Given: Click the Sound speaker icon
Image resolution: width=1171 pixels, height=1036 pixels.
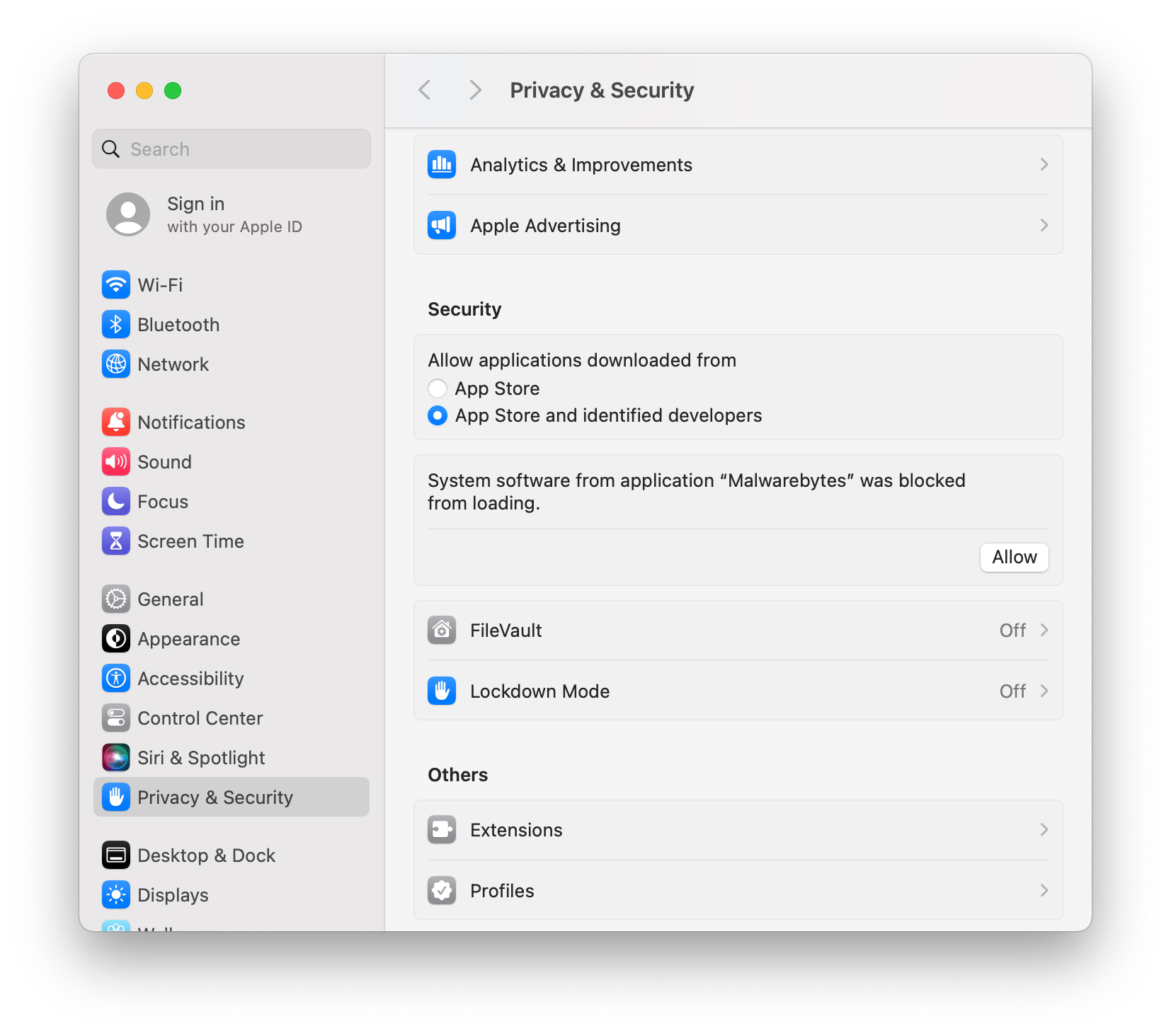Looking at the screenshot, I should 116,462.
